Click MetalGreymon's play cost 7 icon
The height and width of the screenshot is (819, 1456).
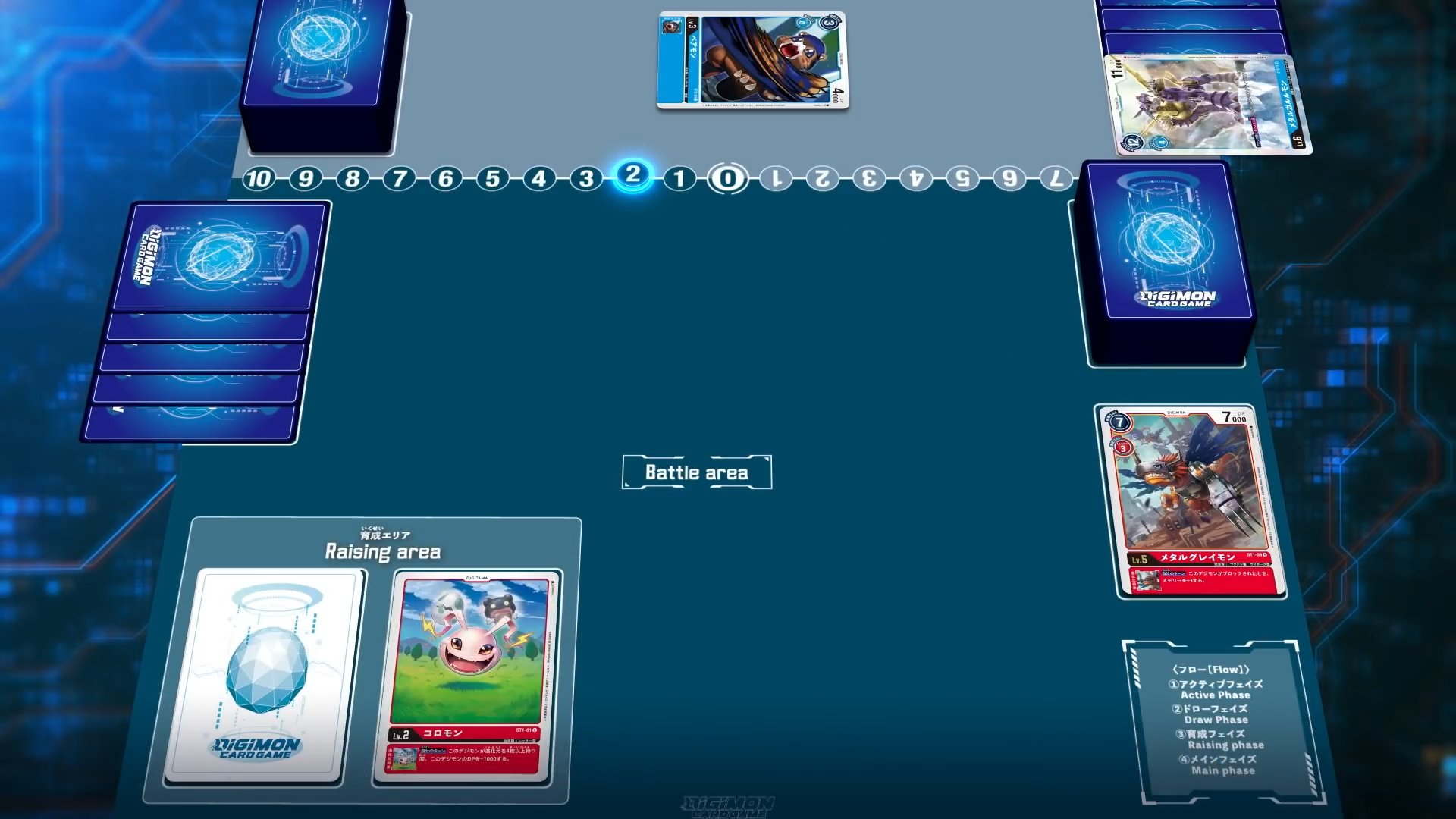1119,422
